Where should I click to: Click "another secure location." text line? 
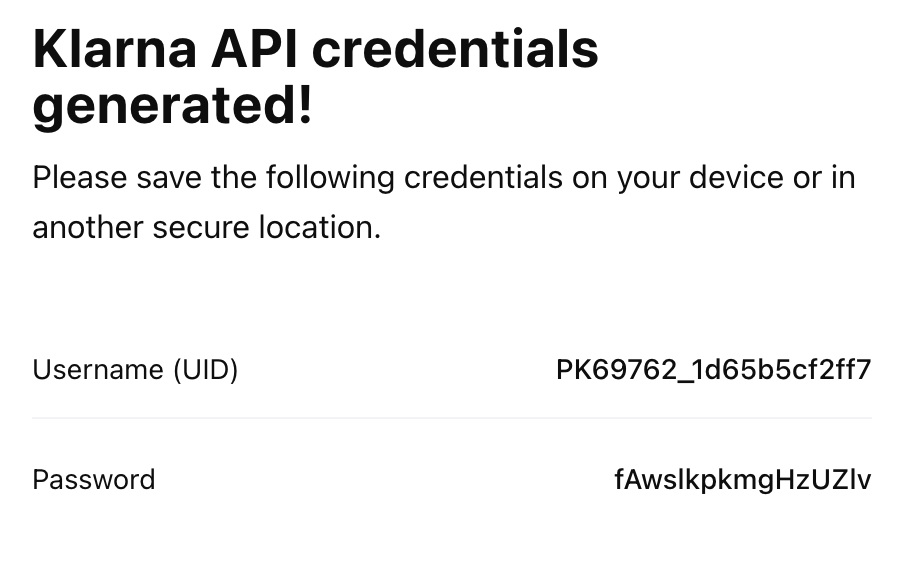coord(206,227)
